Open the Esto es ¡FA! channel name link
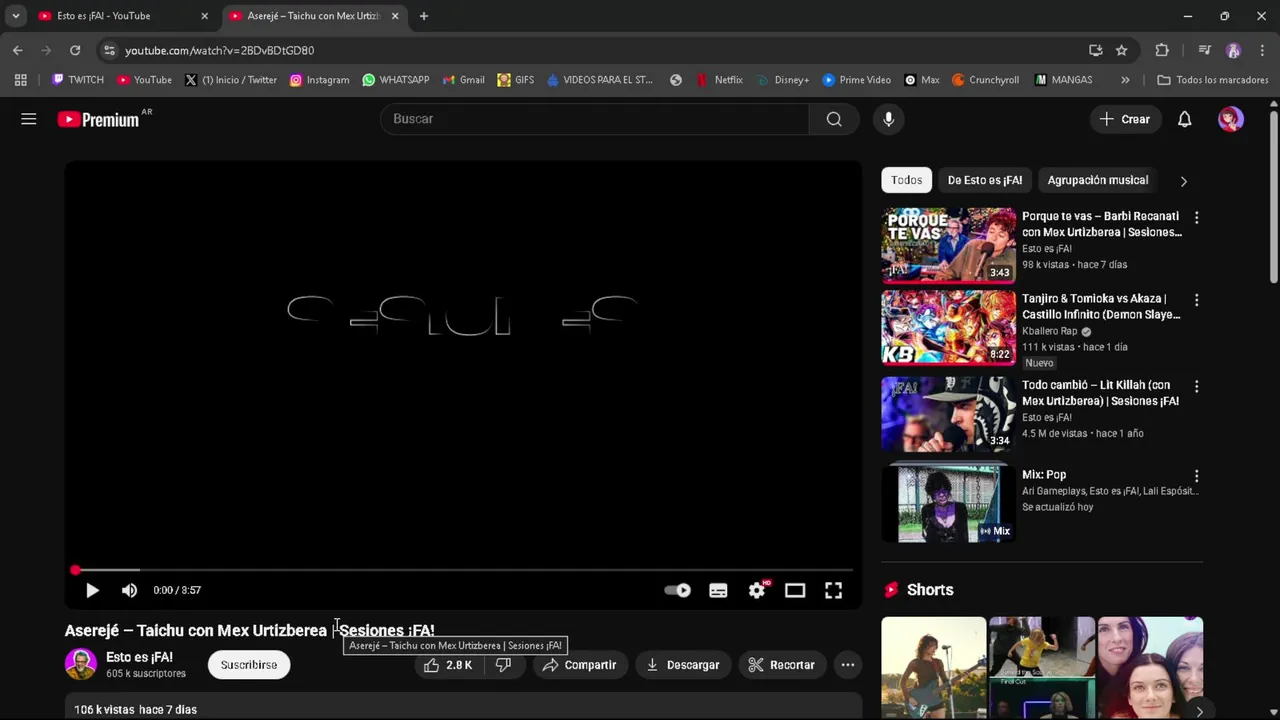This screenshot has height=720, width=1280. pyautogui.click(x=139, y=657)
